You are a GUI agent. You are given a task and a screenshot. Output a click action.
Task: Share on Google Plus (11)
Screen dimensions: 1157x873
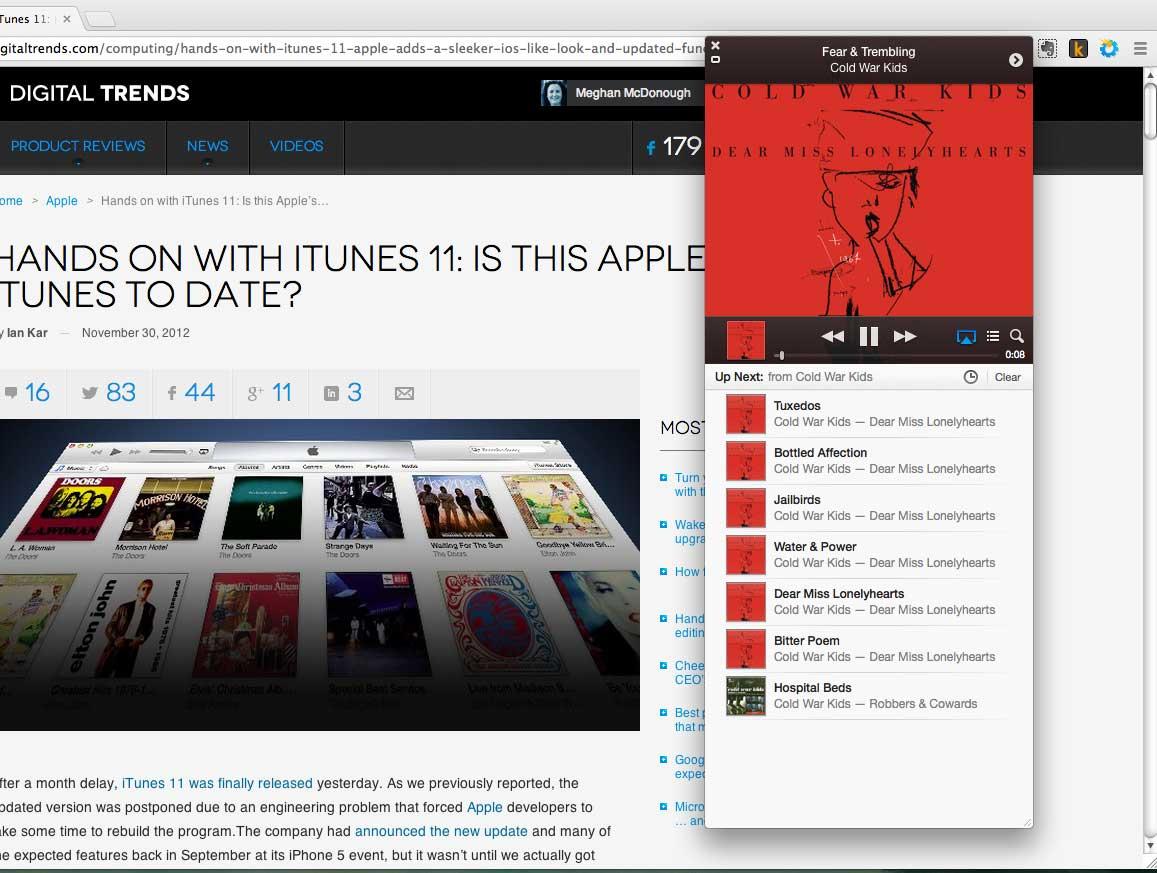[x=270, y=392]
